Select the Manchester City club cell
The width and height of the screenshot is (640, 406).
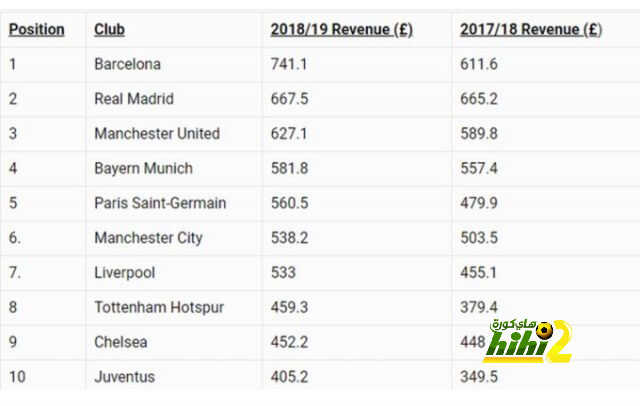tap(149, 238)
